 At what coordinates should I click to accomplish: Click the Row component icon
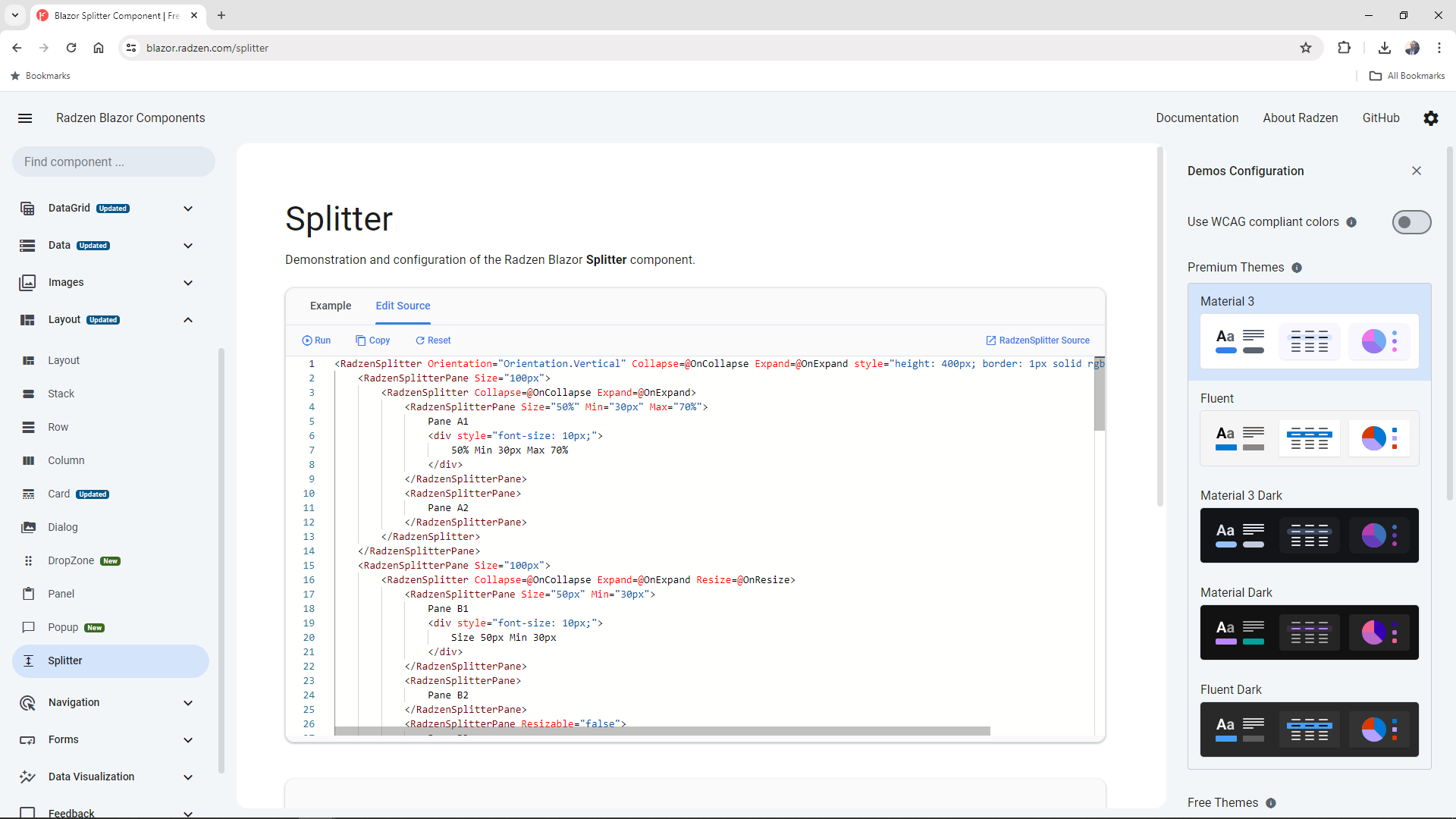pyautogui.click(x=29, y=428)
